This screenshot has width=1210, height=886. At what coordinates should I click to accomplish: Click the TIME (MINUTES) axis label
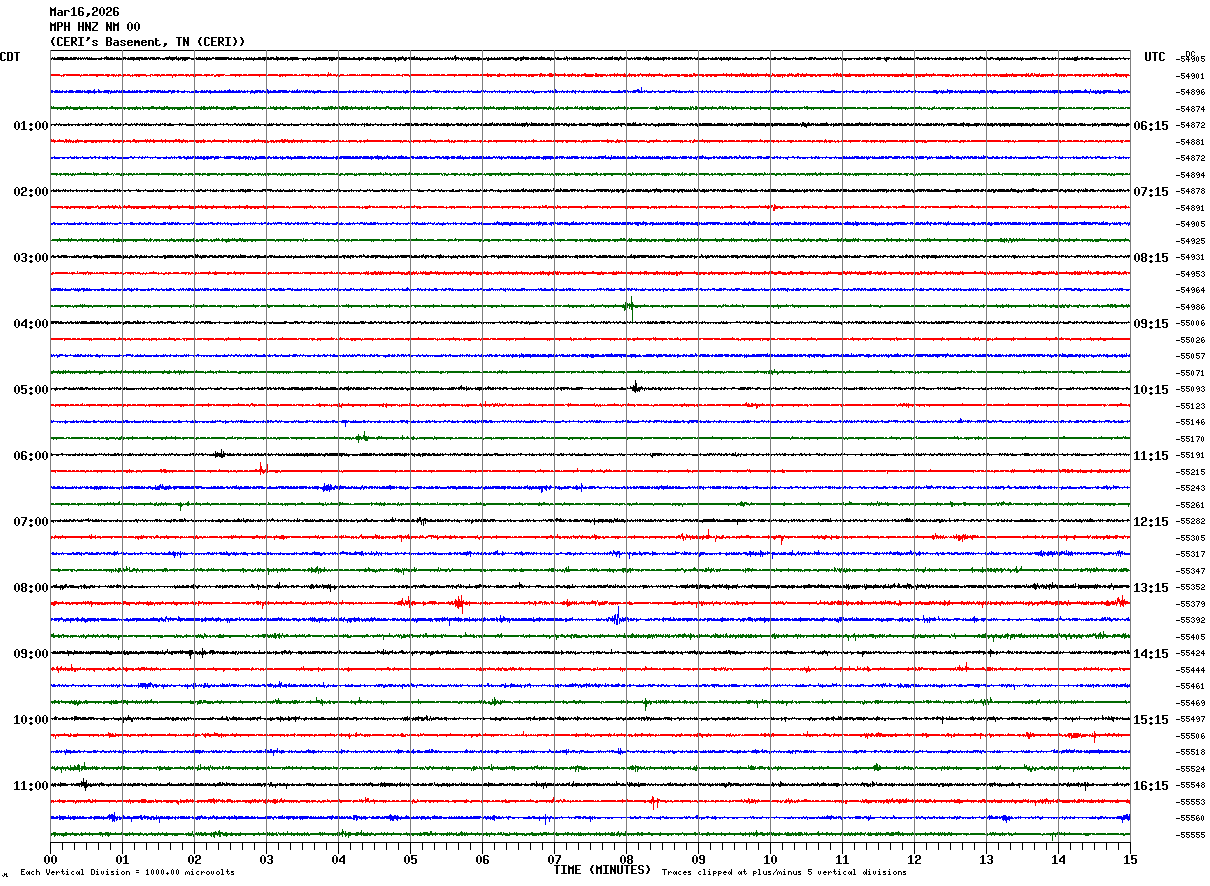[x=602, y=870]
